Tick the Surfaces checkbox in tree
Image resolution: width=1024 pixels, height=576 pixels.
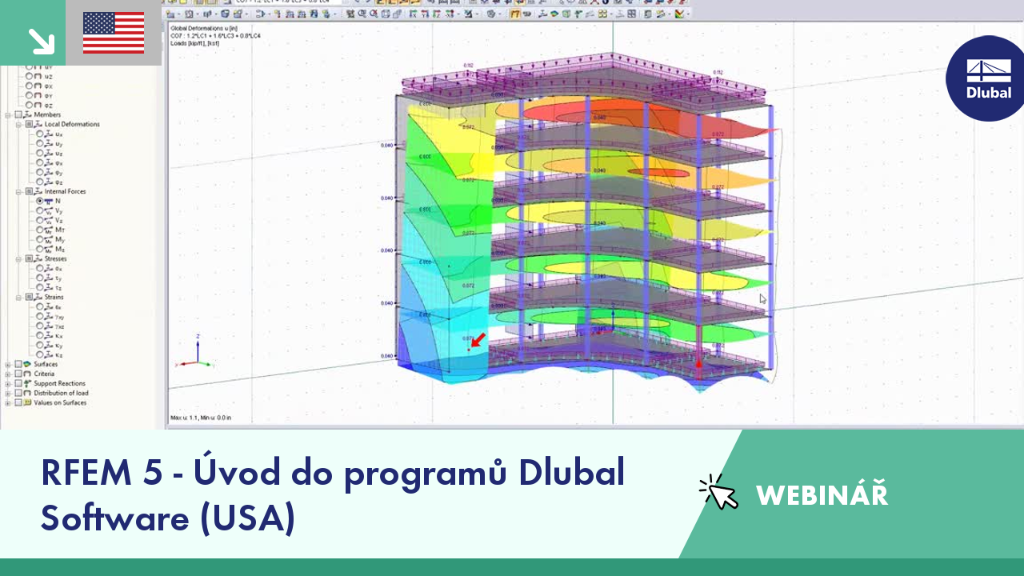[x=18, y=364]
